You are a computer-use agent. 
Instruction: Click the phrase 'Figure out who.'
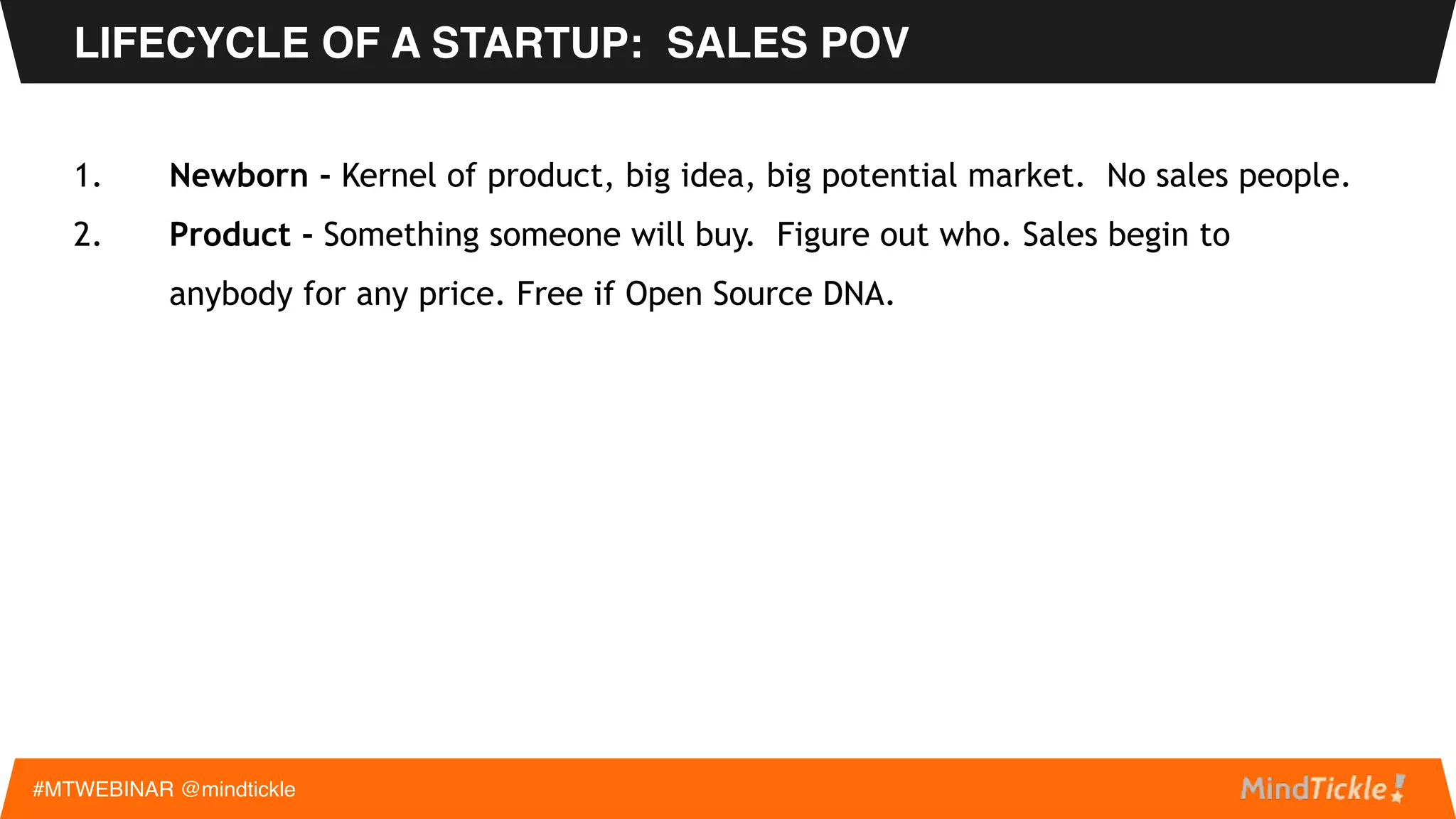[x=893, y=235]
